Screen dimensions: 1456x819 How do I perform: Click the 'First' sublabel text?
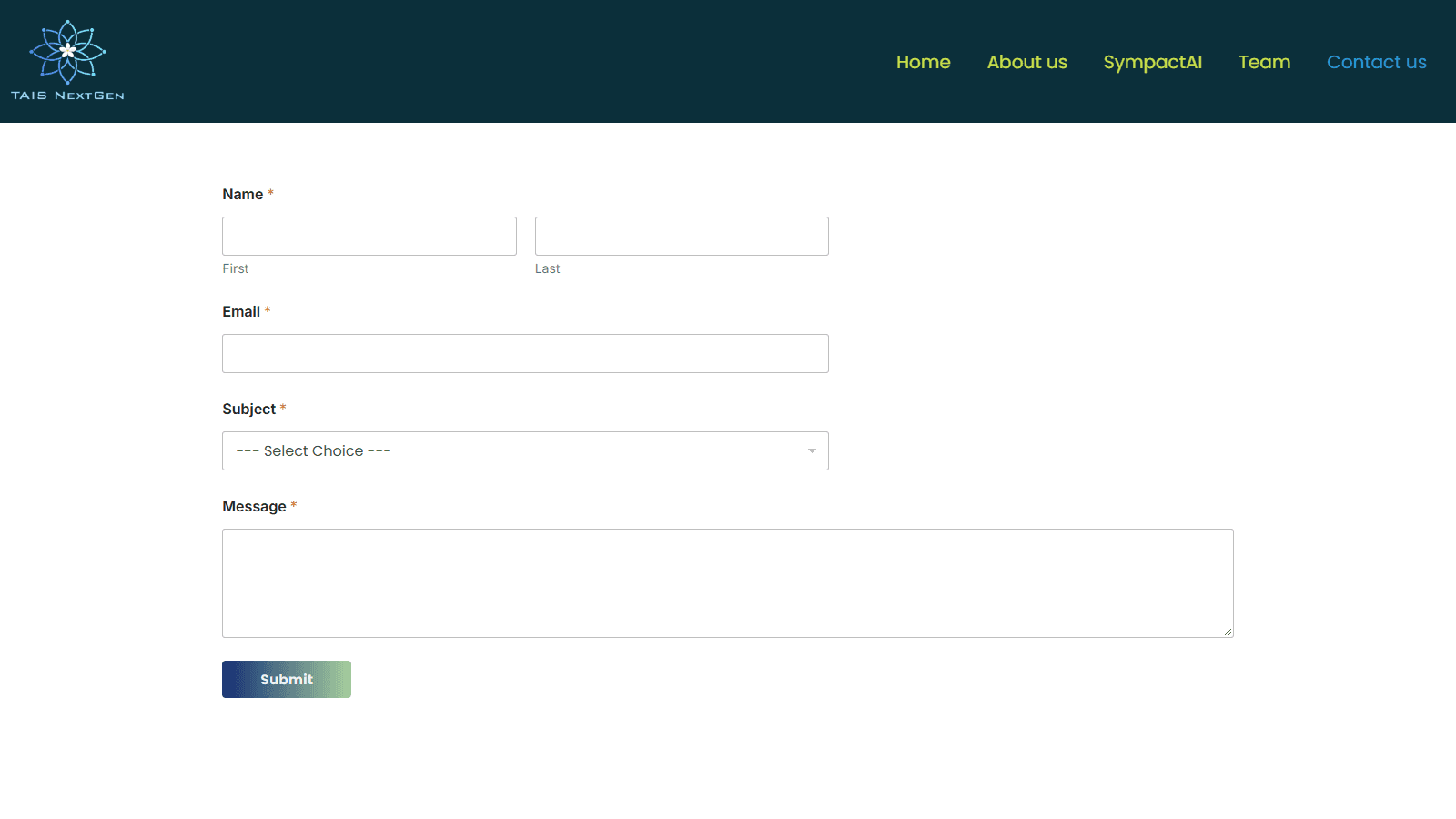tap(235, 268)
